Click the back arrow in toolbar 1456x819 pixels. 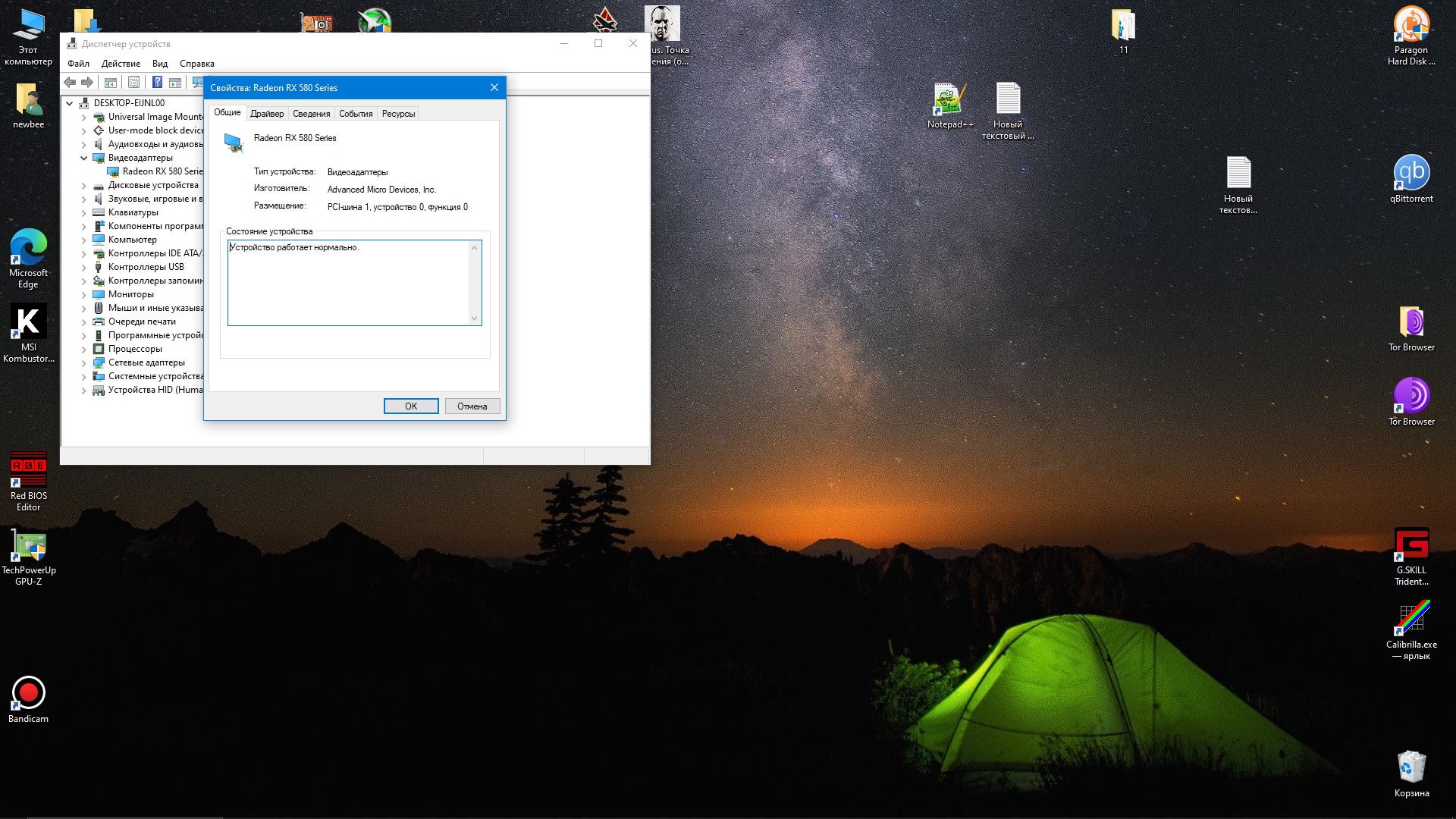(70, 82)
